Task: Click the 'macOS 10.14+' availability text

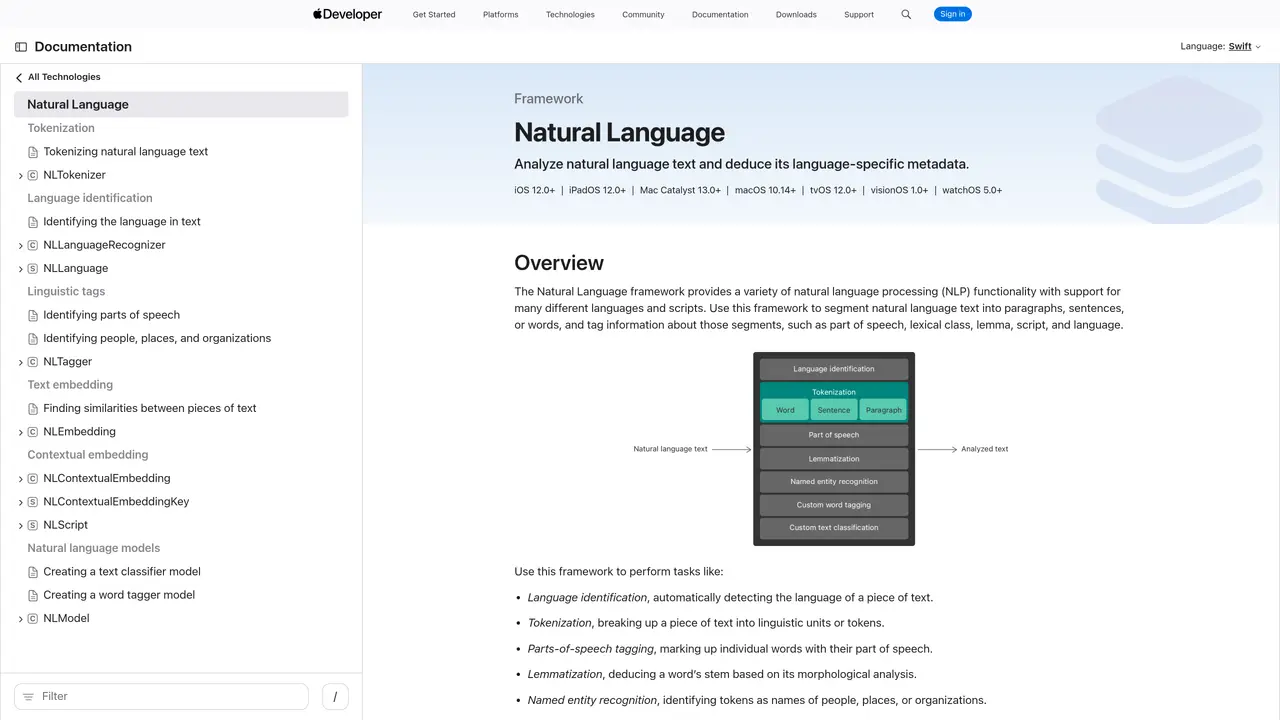Action: [765, 190]
